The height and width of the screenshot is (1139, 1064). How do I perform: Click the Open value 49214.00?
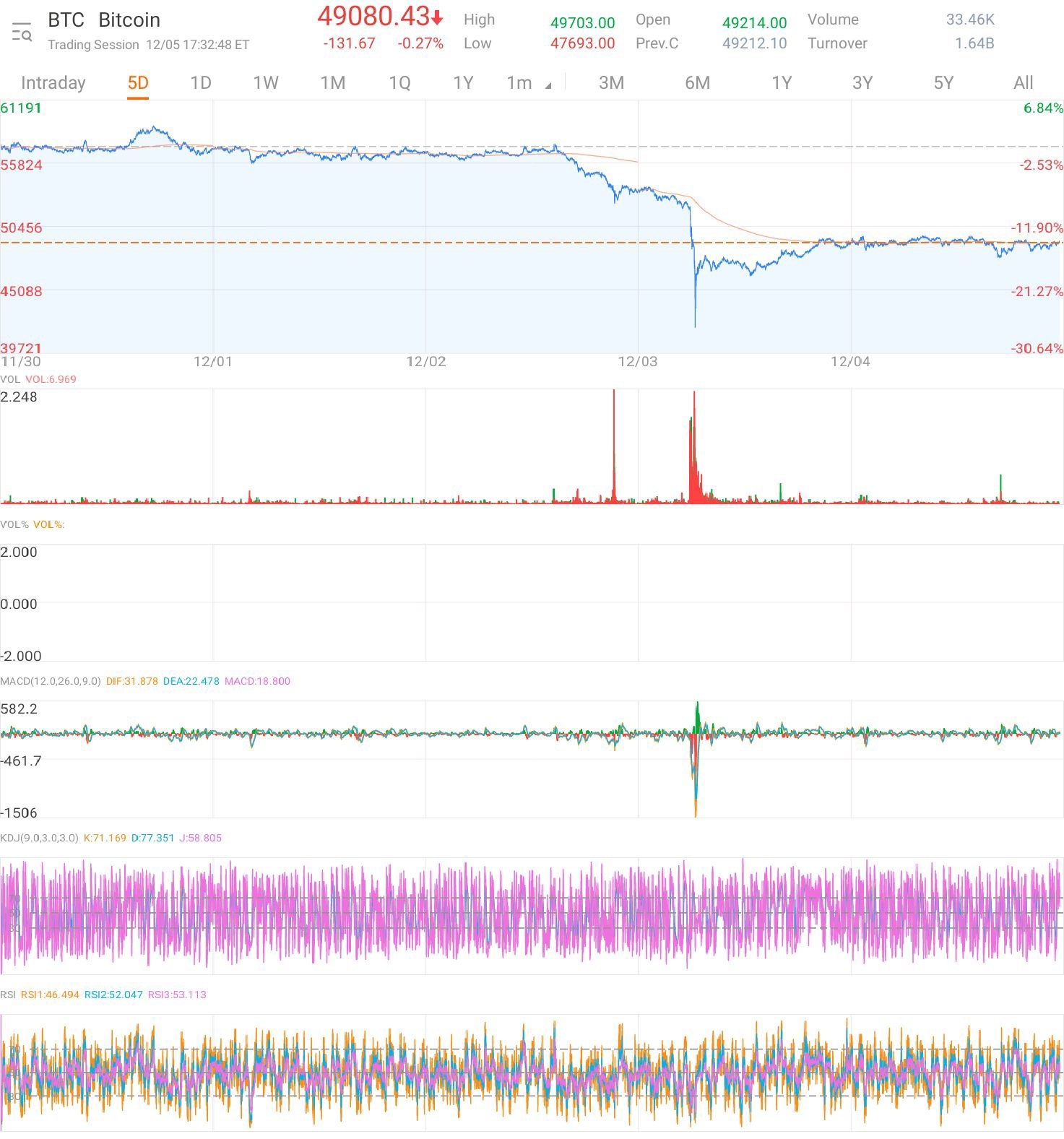click(755, 23)
